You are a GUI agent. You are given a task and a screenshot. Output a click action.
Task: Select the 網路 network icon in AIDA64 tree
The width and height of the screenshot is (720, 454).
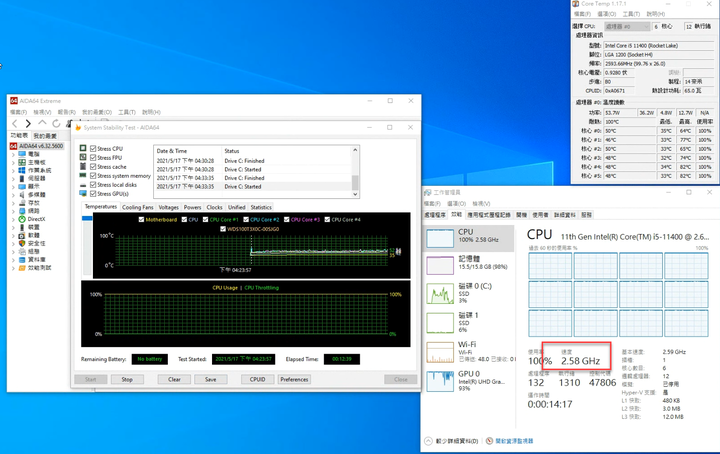pos(22,211)
